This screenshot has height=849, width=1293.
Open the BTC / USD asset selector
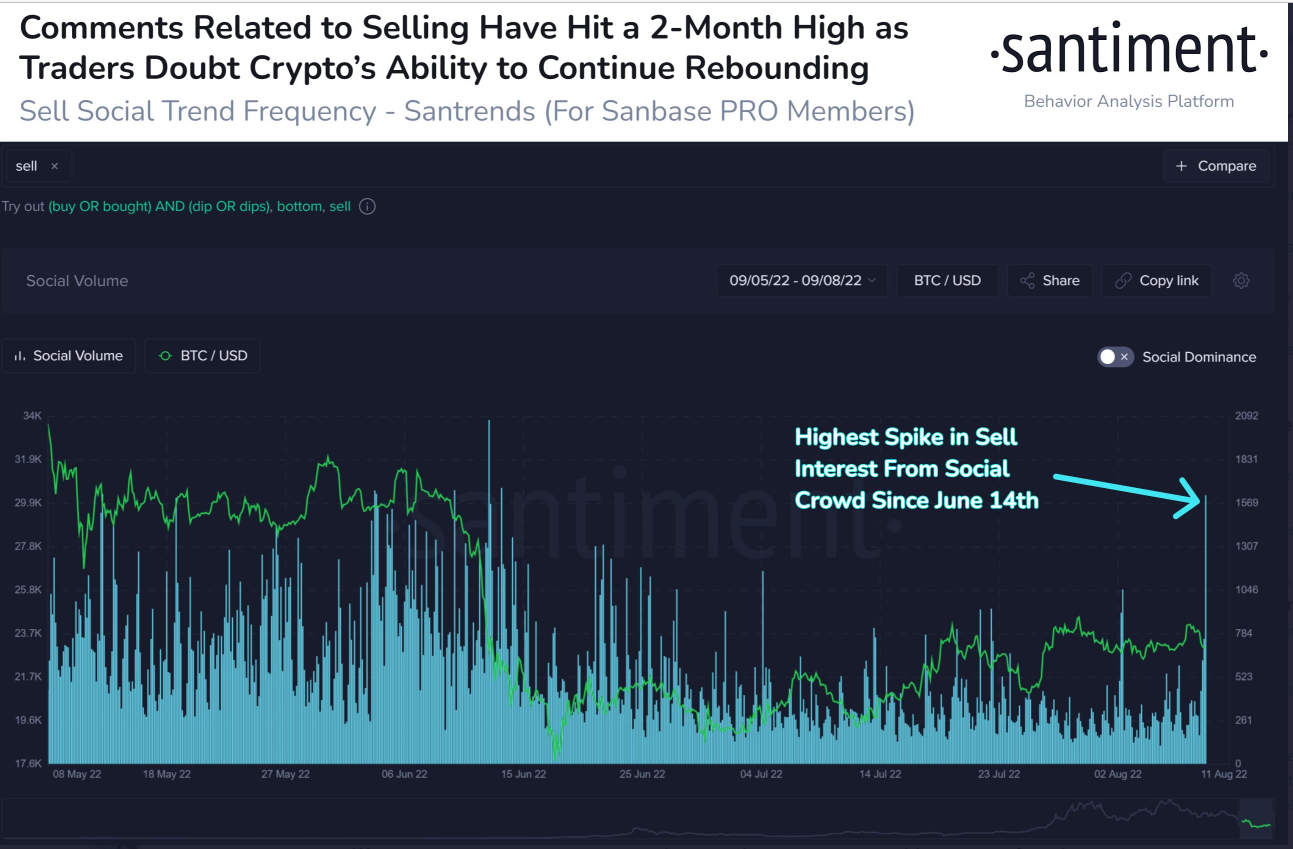tap(947, 280)
